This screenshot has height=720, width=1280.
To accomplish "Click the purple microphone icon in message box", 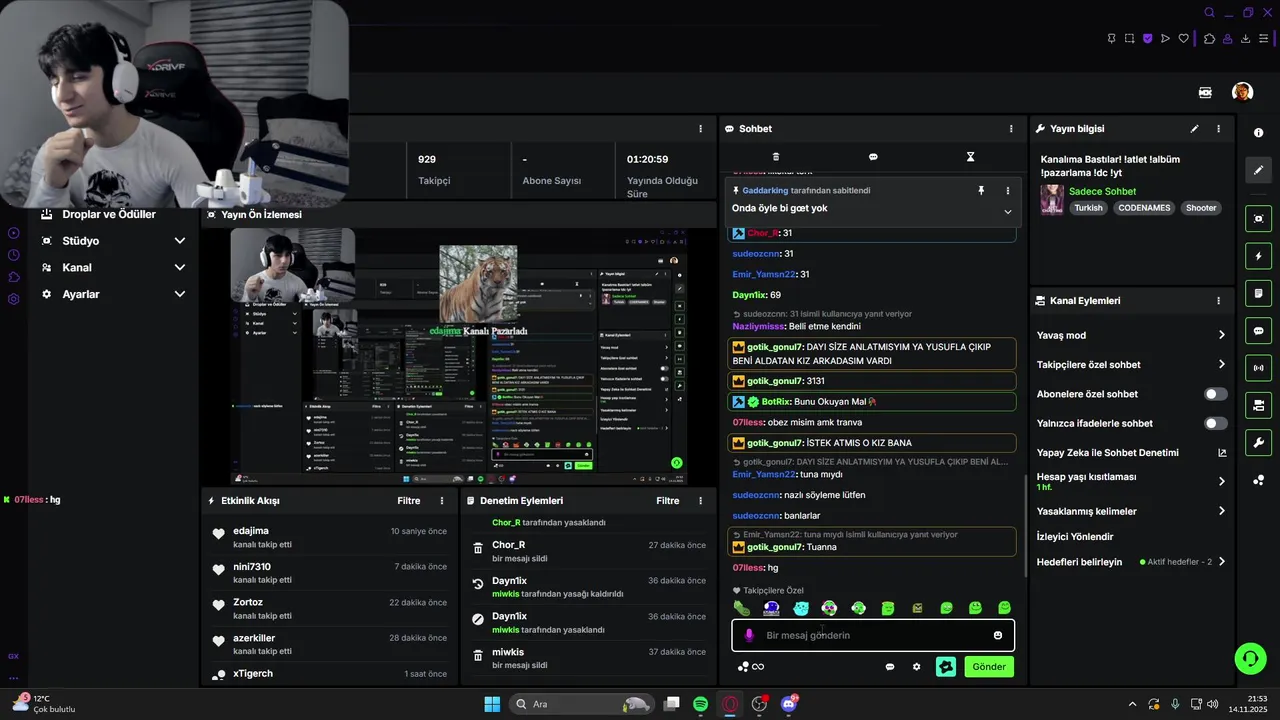I will pos(749,635).
